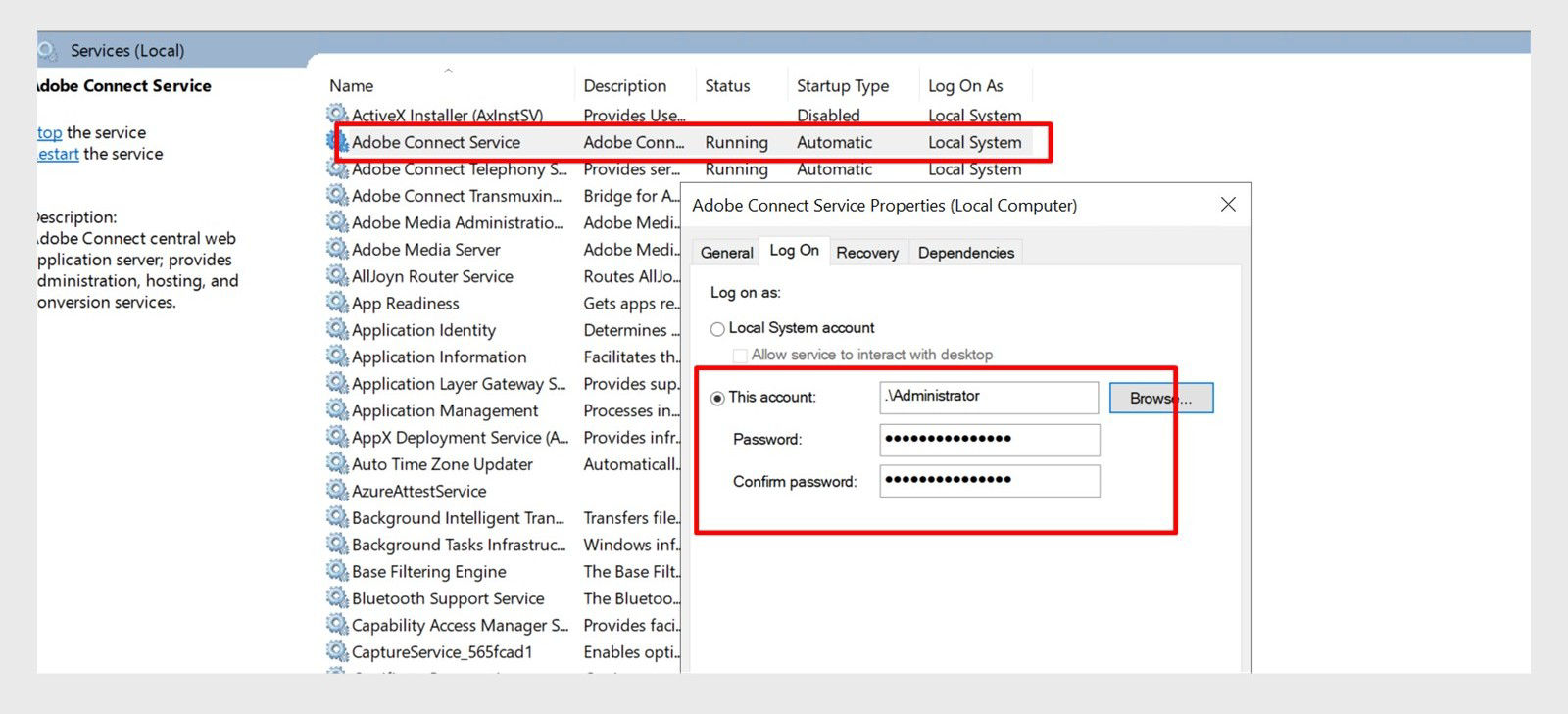Select the CaptureService_565fcad1 name
The width and height of the screenshot is (1568, 714).
coord(442,652)
